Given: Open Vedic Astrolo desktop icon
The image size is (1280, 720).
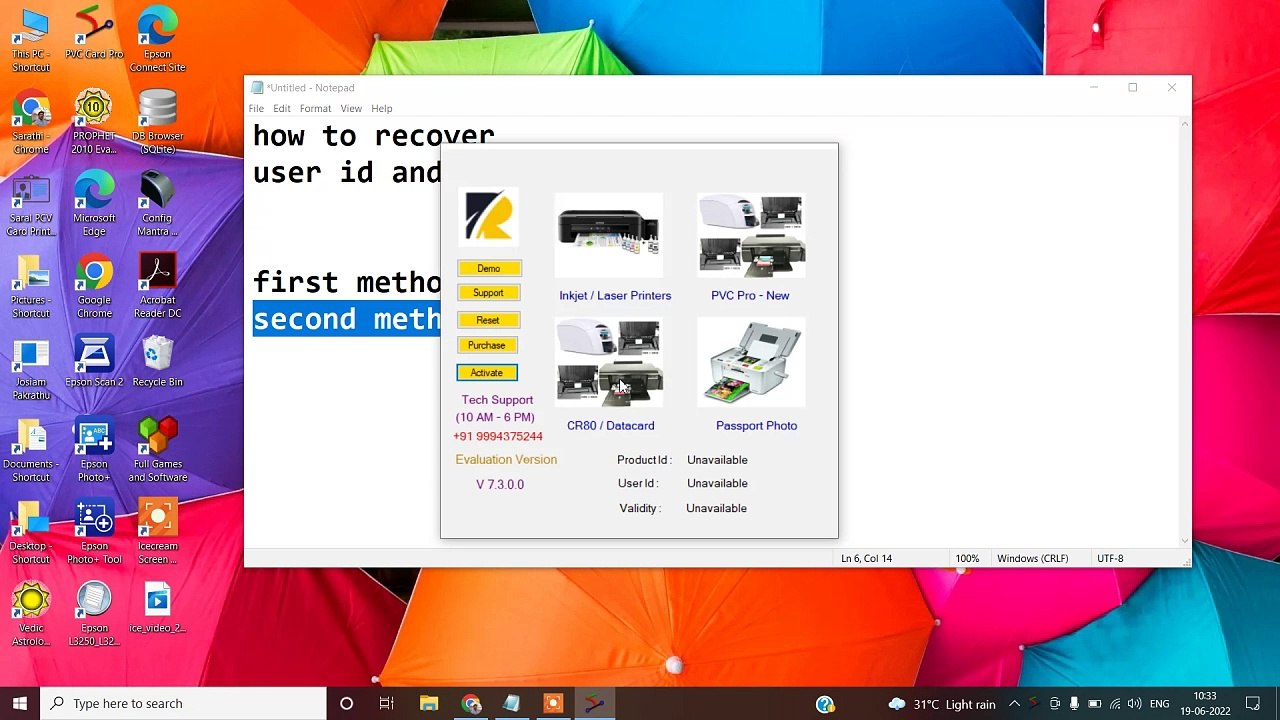Looking at the screenshot, I should click(31, 614).
